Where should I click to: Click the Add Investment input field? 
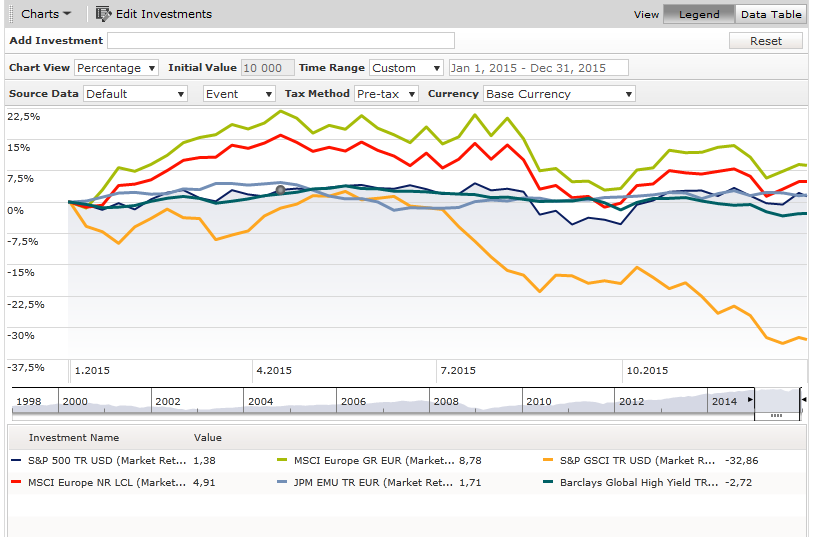coord(281,40)
